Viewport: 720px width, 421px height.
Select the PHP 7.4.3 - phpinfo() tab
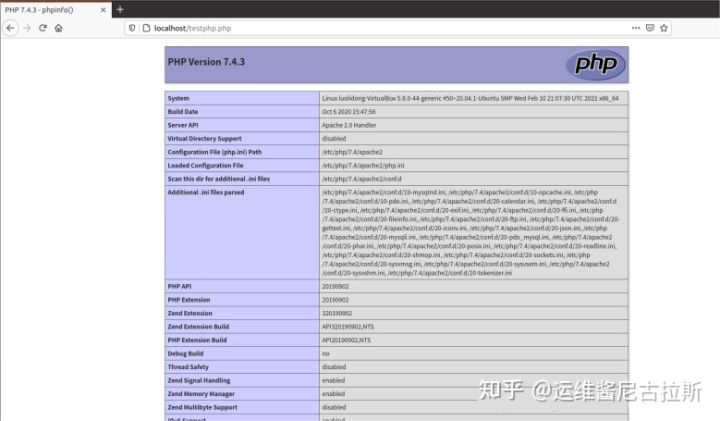click(x=45, y=9)
